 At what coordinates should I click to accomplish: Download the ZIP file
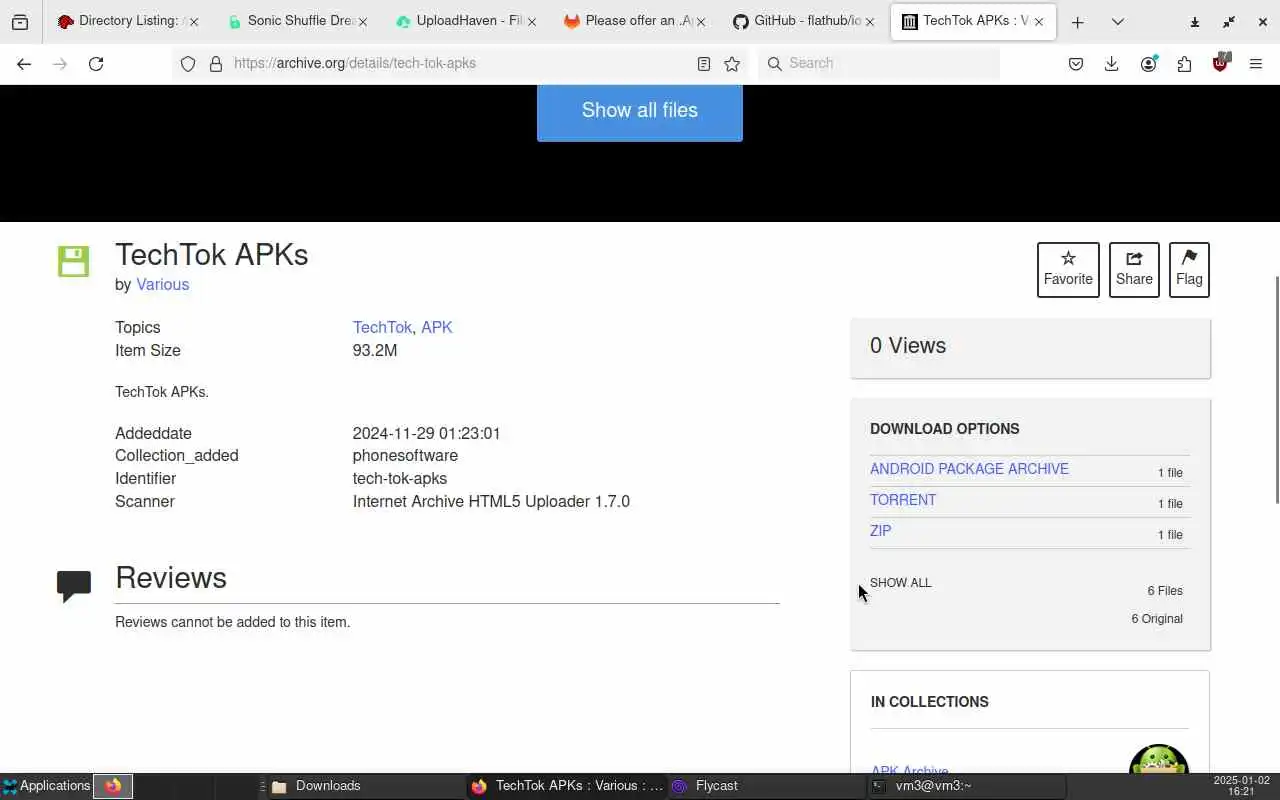[x=880, y=531]
